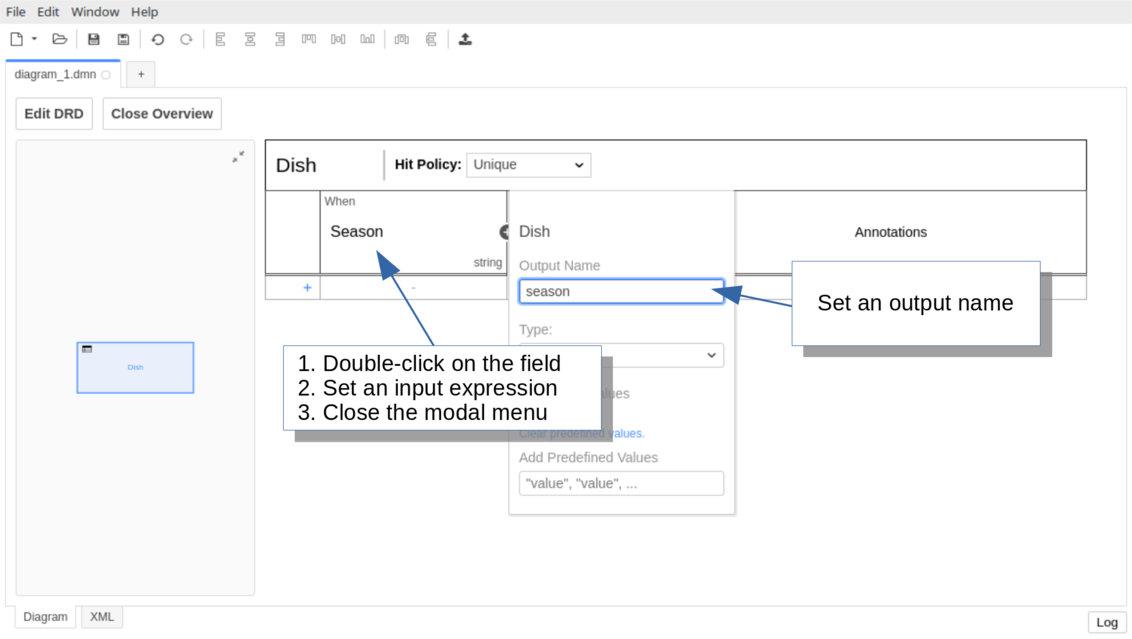Switch to the XML tab

tap(102, 617)
